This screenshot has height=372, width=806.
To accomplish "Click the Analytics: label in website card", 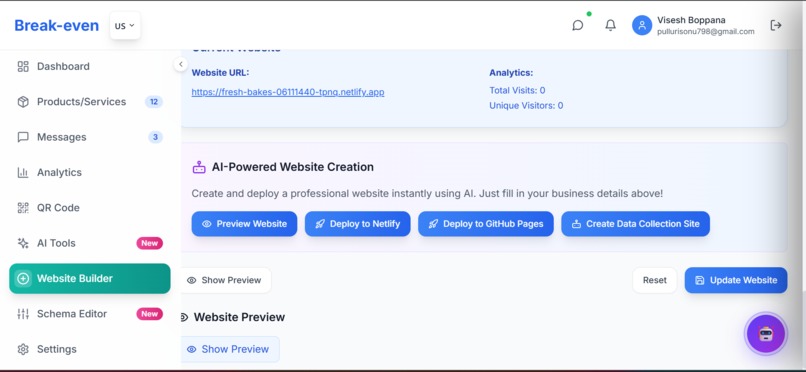I will click(511, 73).
